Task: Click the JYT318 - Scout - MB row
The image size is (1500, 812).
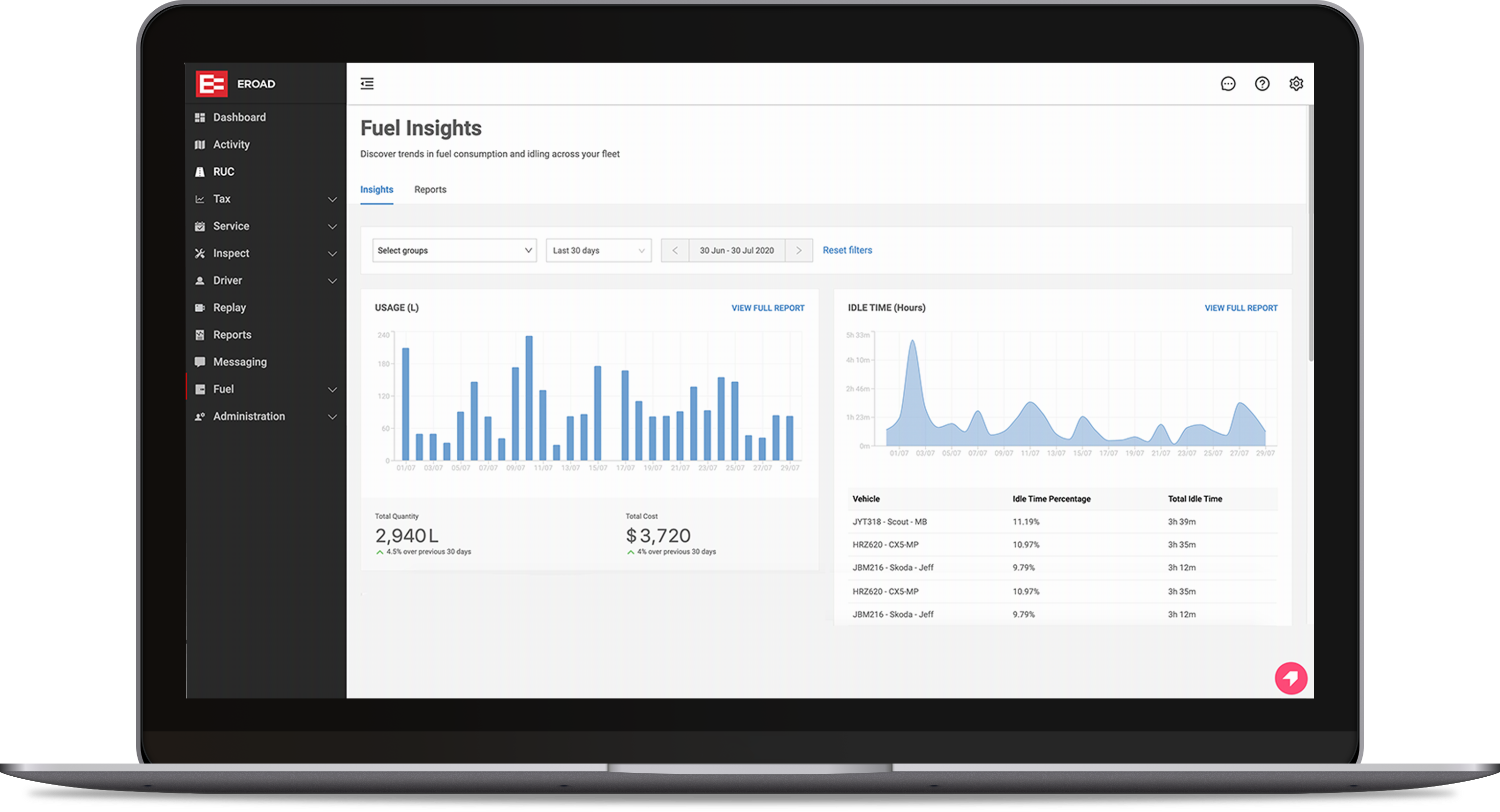Action: click(1062, 522)
